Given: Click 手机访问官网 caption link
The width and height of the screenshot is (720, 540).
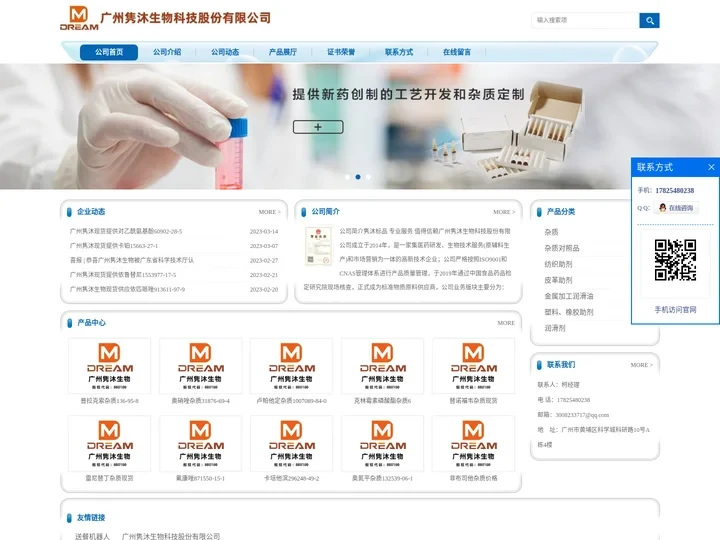Looking at the screenshot, I should pos(675,310).
